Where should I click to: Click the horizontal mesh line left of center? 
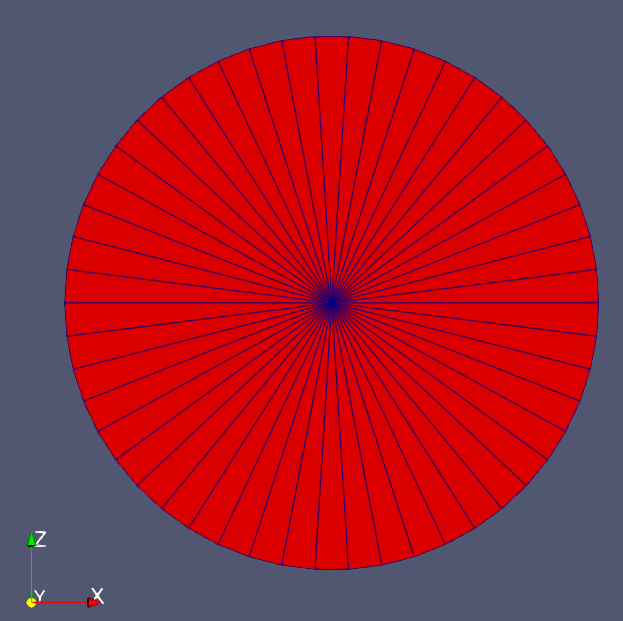[x=200, y=302]
